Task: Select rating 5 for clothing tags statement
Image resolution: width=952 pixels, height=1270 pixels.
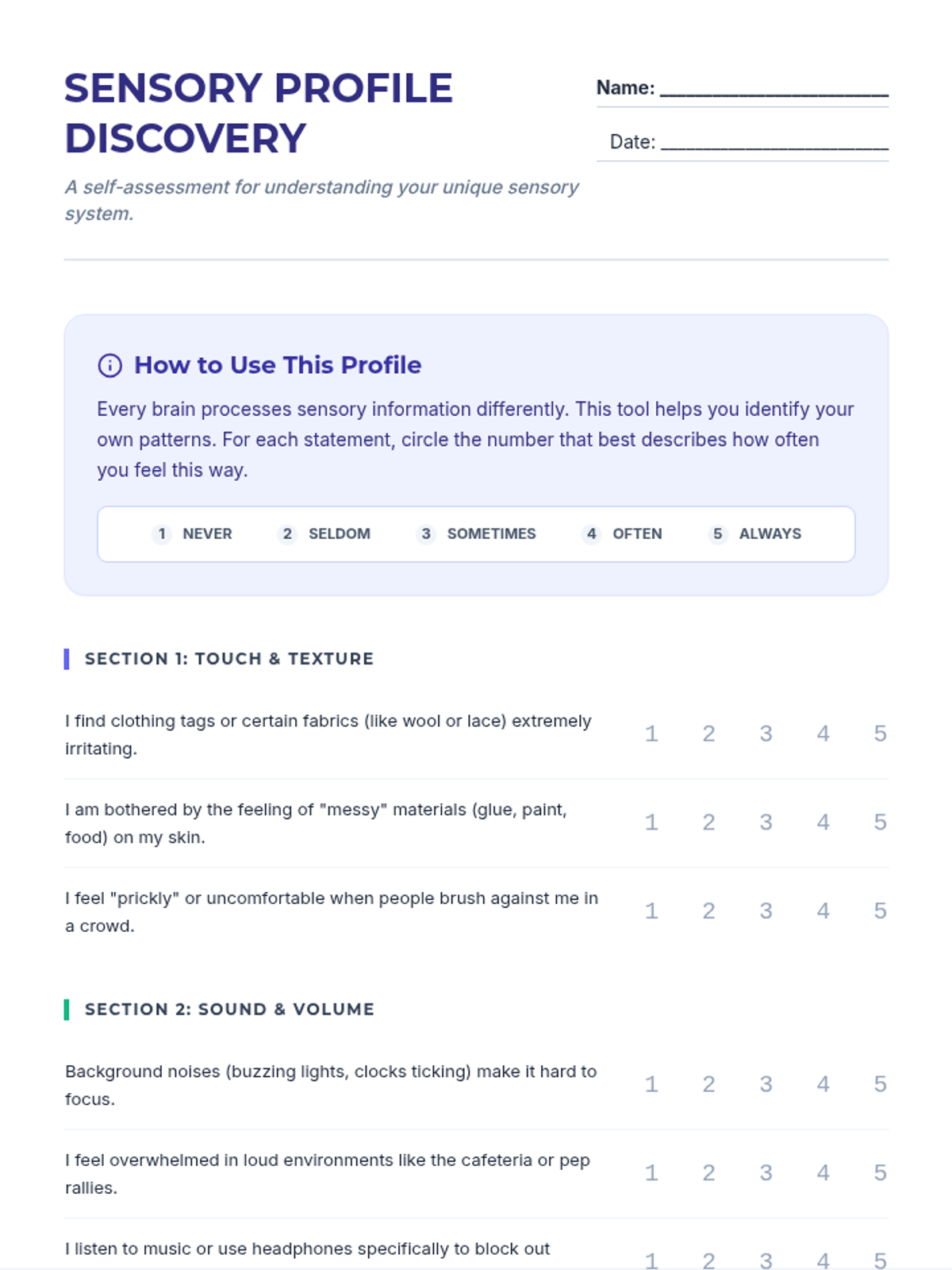Action: [880, 733]
